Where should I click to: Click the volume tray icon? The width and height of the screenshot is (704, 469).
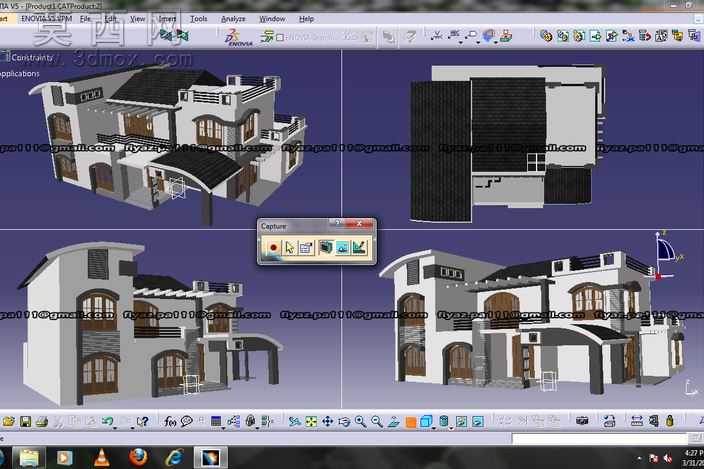[668, 458]
